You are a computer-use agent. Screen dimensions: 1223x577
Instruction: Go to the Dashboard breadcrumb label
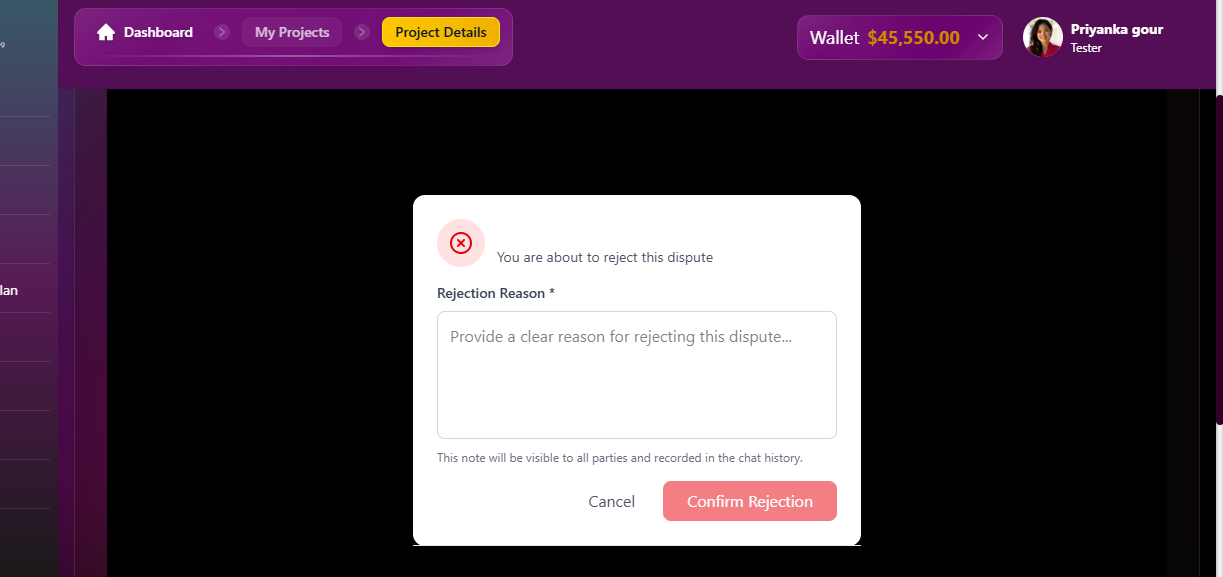click(158, 32)
